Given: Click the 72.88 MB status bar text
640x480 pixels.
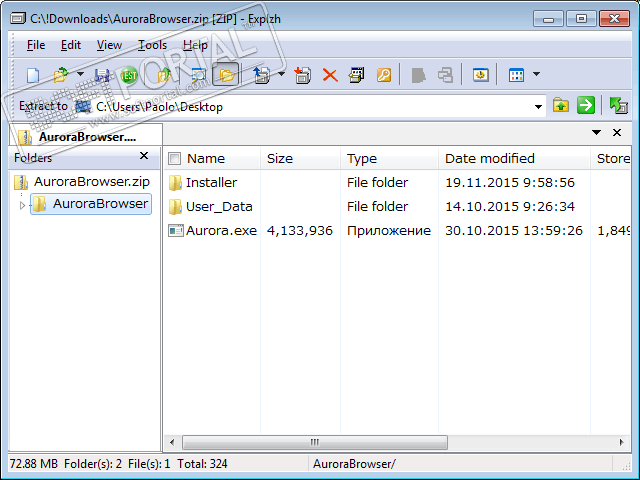Looking at the screenshot, I should (x=33, y=464).
